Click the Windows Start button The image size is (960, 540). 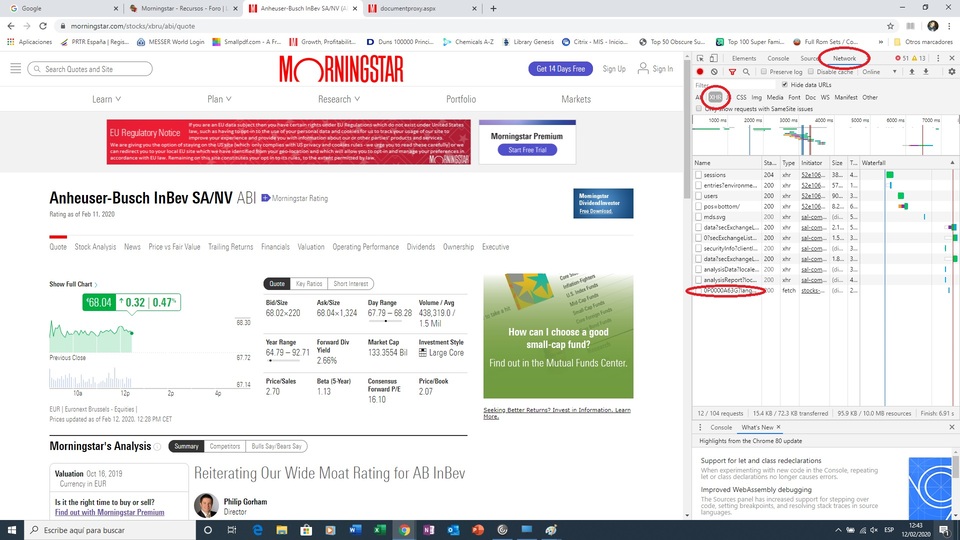[x=12, y=530]
